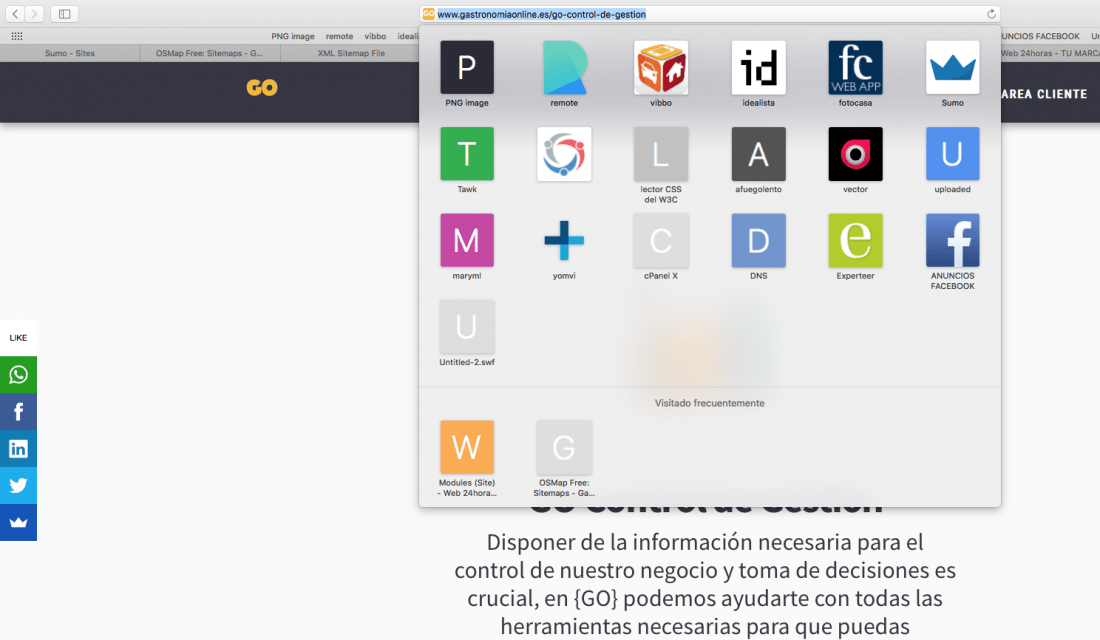The height and width of the screenshot is (640, 1100).
Task: Open the Experteer favorite icon
Action: click(855, 240)
